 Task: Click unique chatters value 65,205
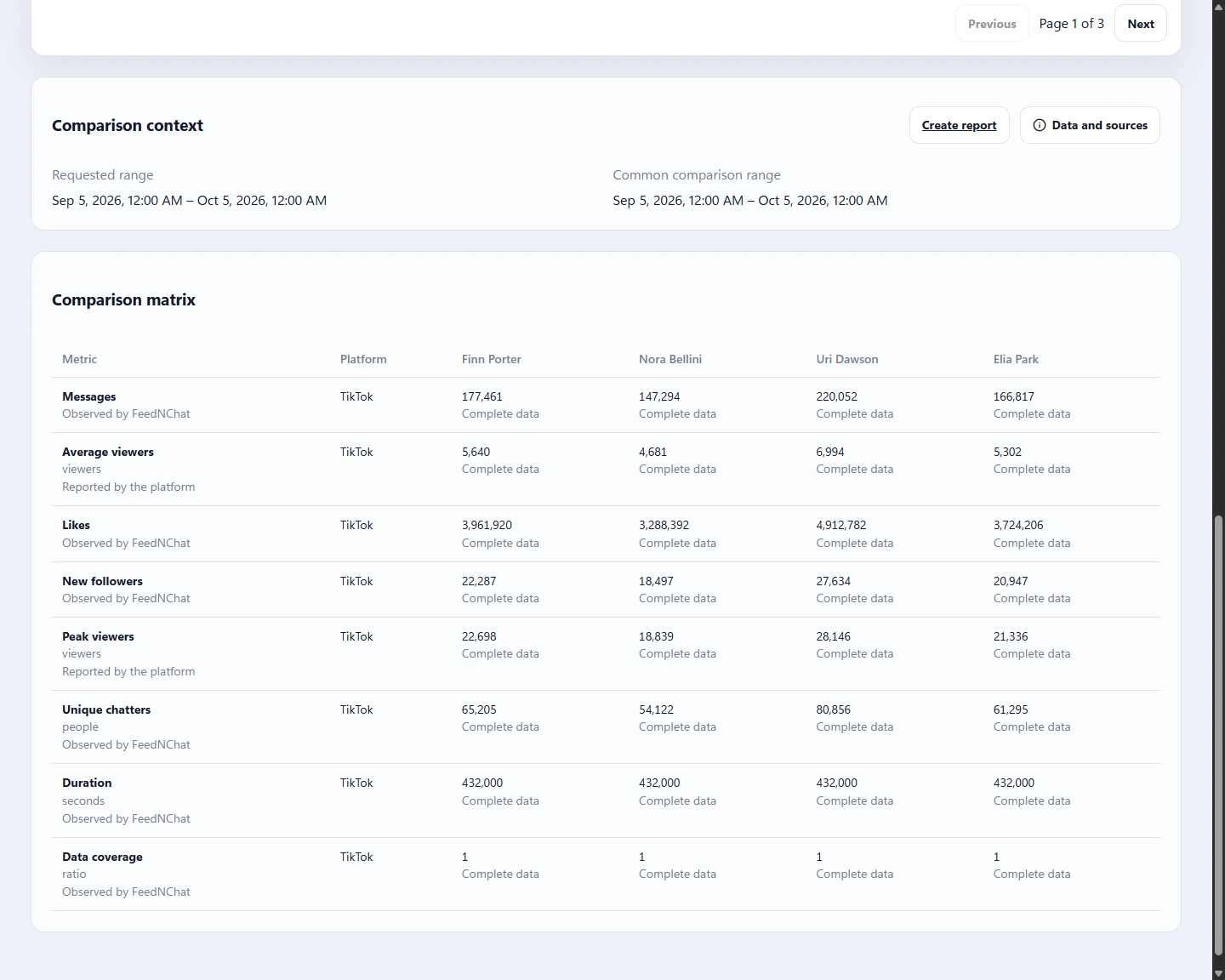pyautogui.click(x=479, y=709)
